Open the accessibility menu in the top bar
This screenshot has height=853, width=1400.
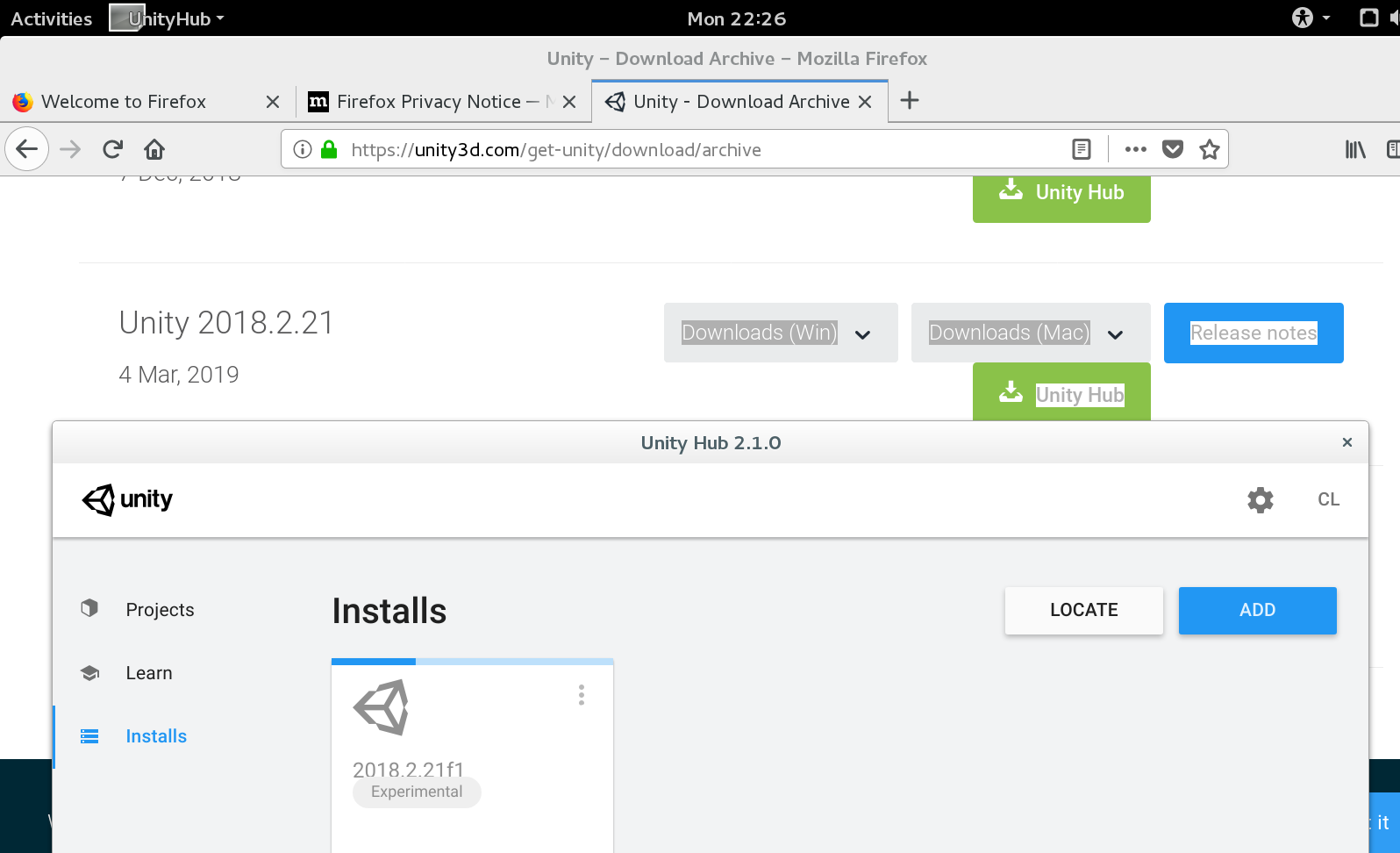(1311, 18)
